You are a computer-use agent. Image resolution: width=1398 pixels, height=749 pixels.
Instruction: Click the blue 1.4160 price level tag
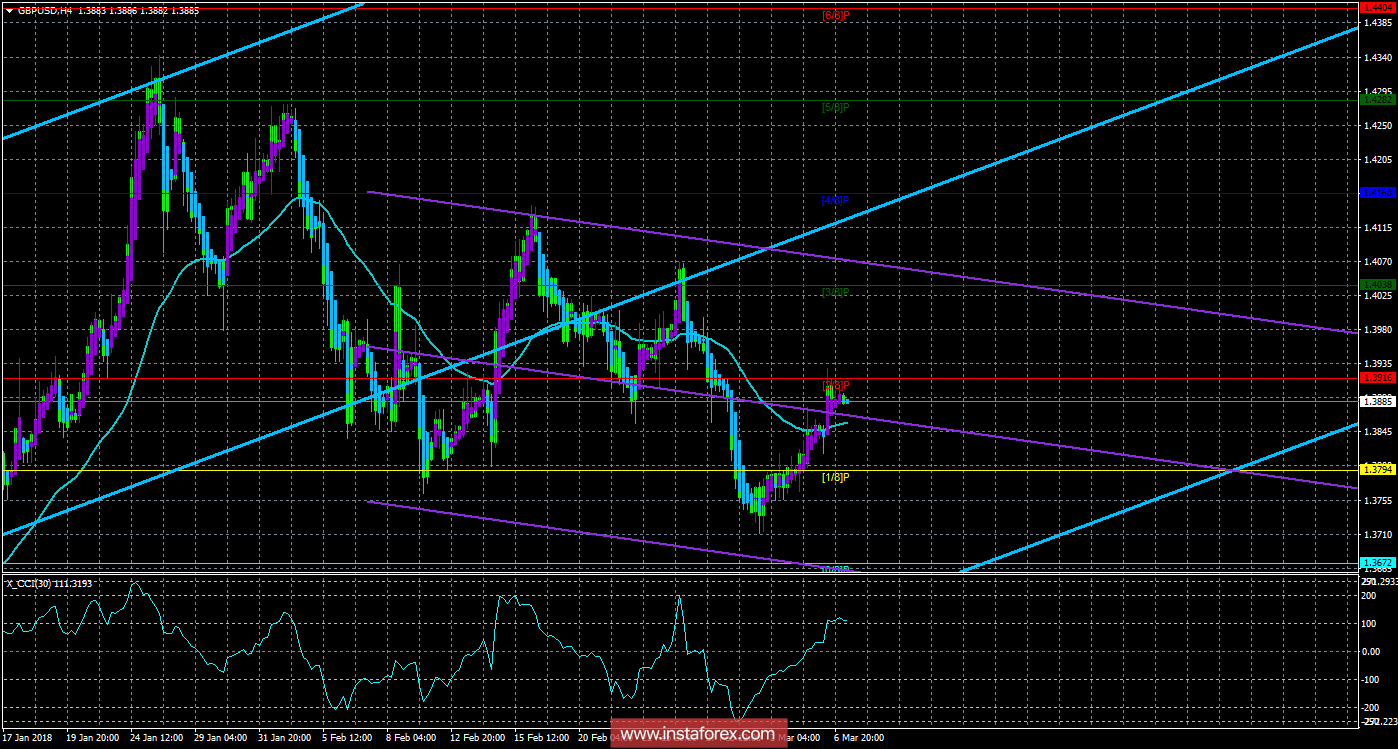[x=1377, y=192]
